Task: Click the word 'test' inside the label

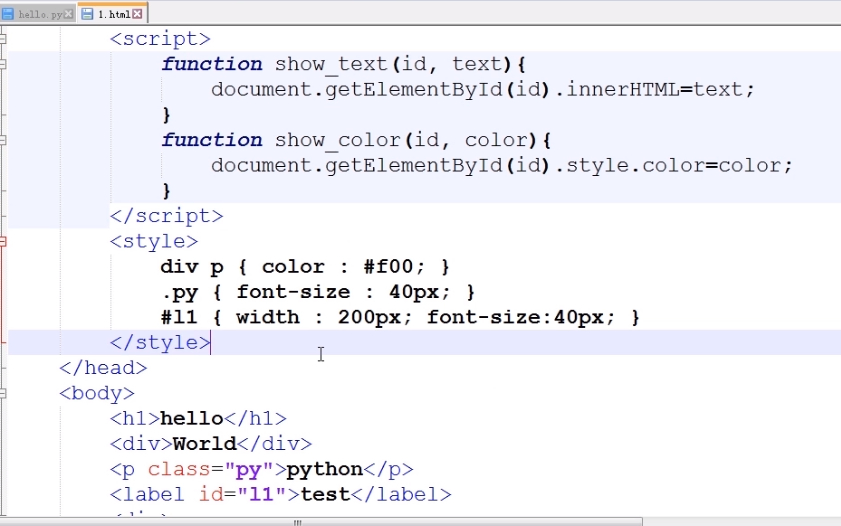Action: point(325,494)
